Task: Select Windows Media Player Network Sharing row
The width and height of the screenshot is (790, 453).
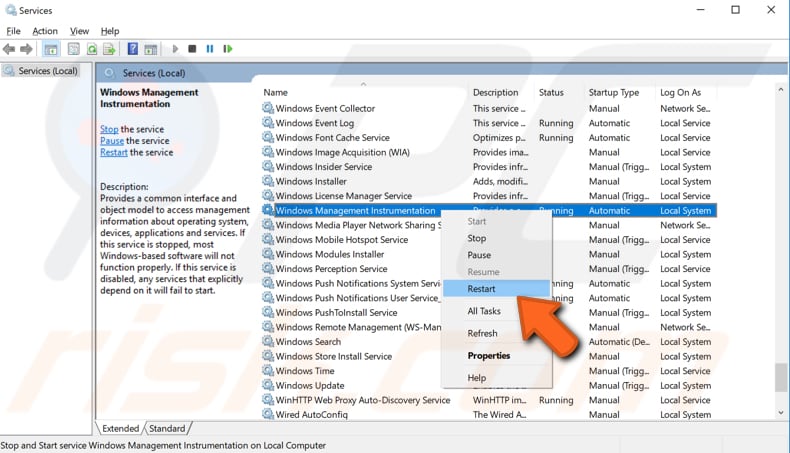Action: coord(489,225)
